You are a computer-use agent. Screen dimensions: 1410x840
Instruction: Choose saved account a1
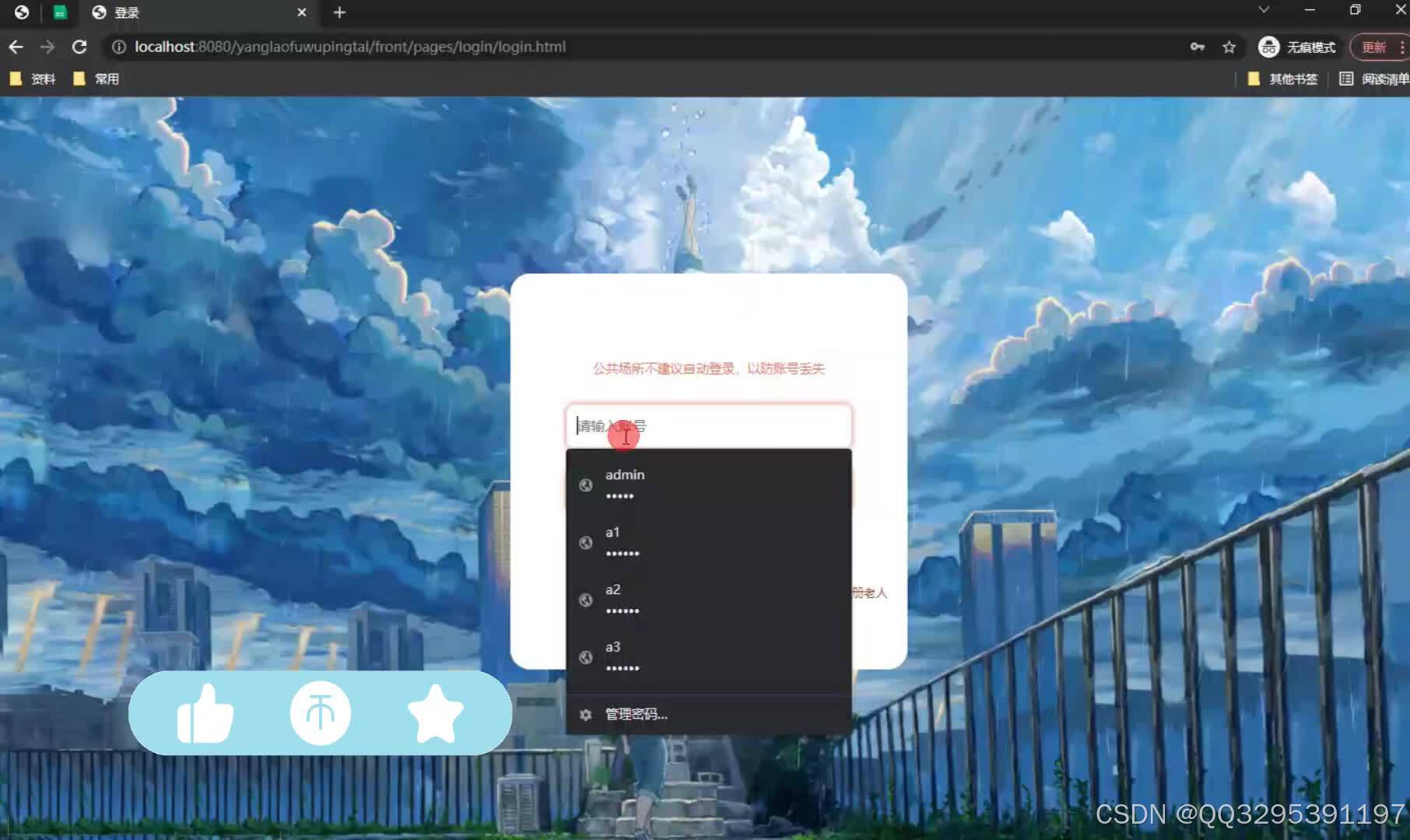[x=708, y=542]
